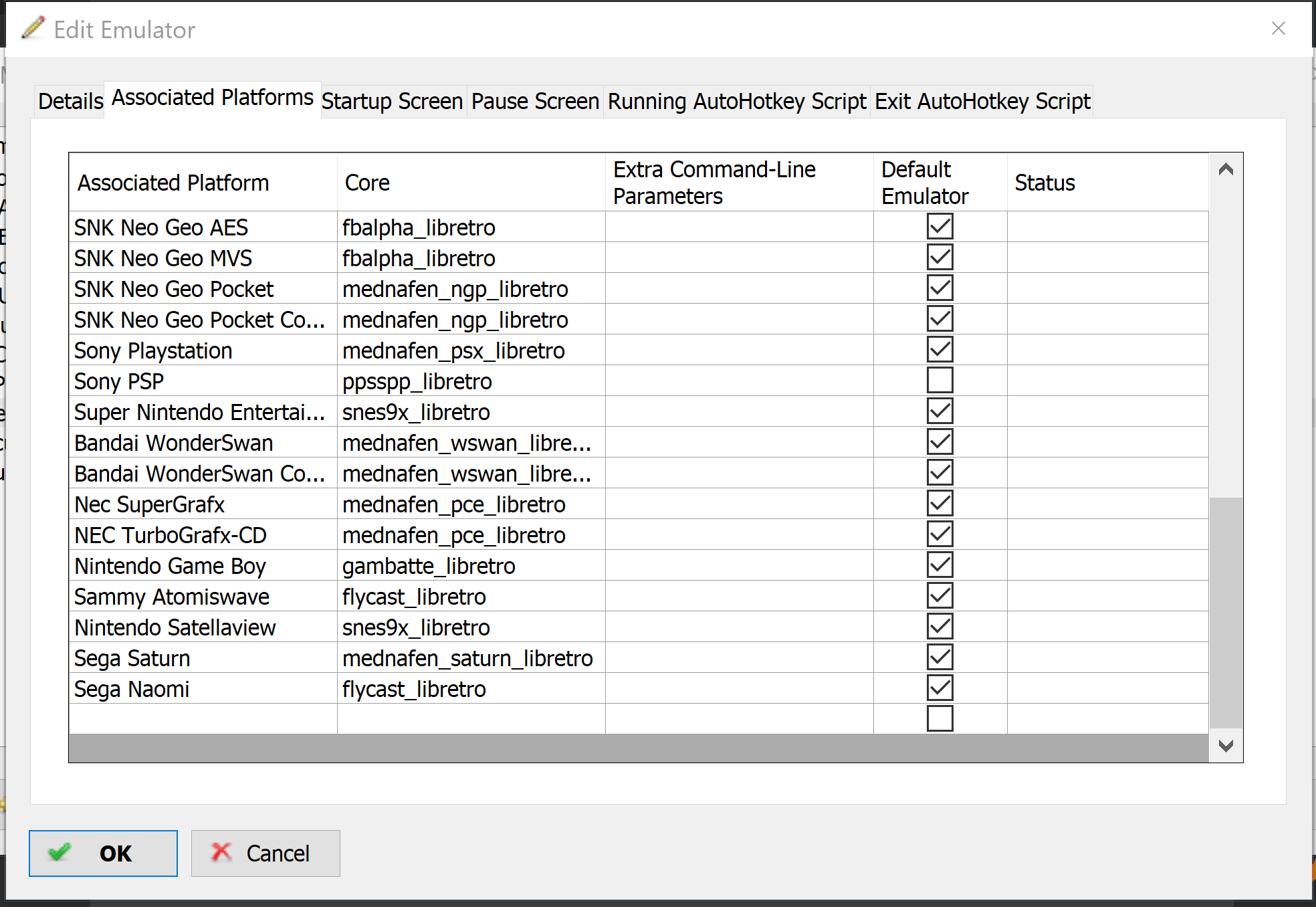Screen dimensions: 1316x907
Task: Click core cell for Super Nintendo row
Action: 471,412
